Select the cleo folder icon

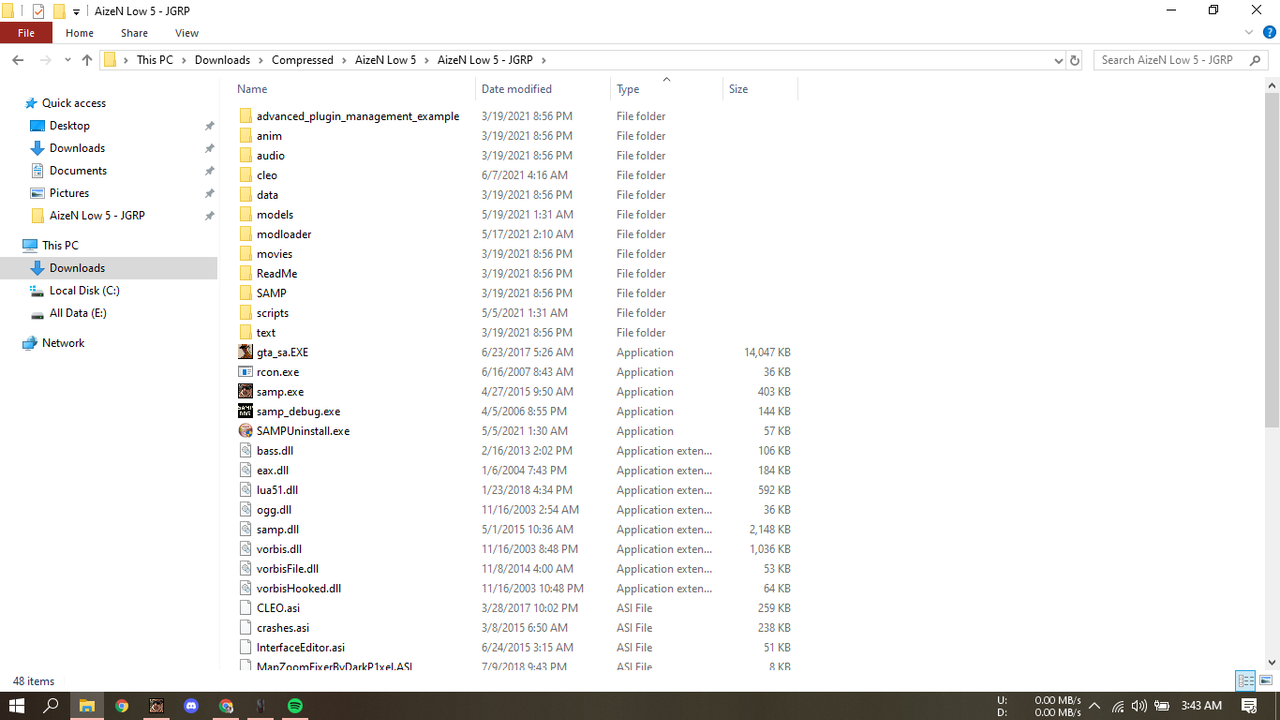246,175
